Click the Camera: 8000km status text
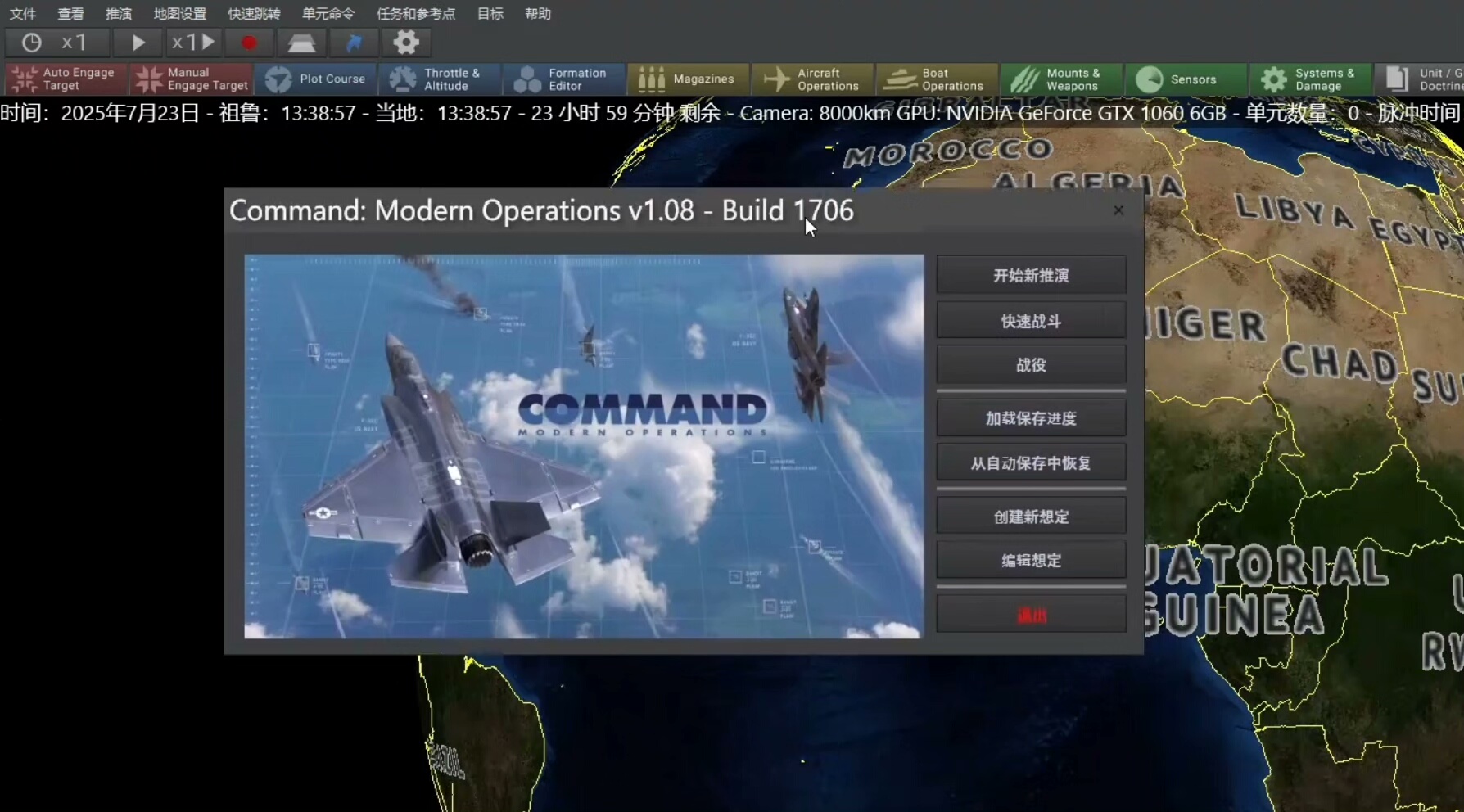The height and width of the screenshot is (812, 1464). coord(816,113)
